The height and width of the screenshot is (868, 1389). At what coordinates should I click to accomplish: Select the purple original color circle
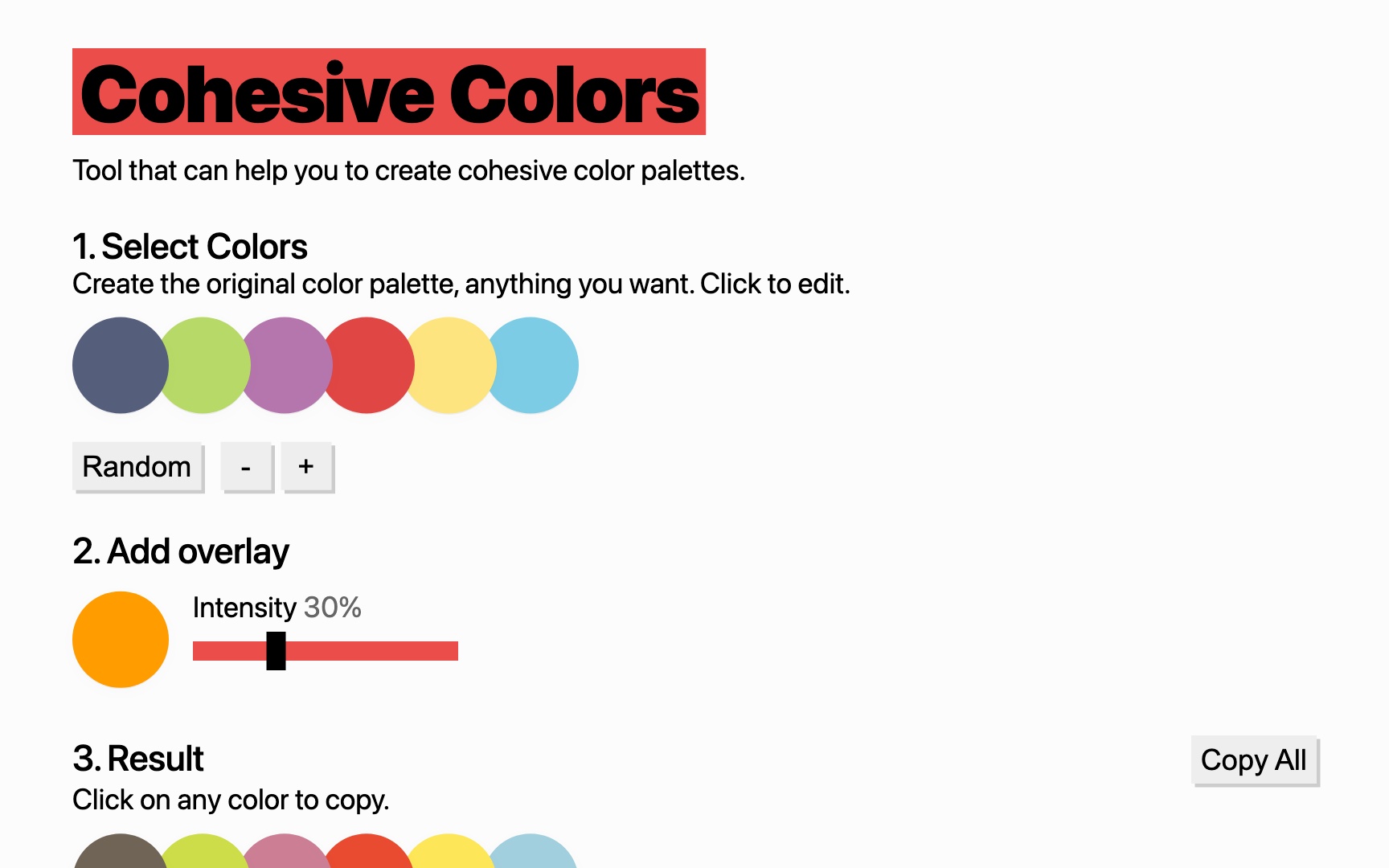(x=288, y=366)
